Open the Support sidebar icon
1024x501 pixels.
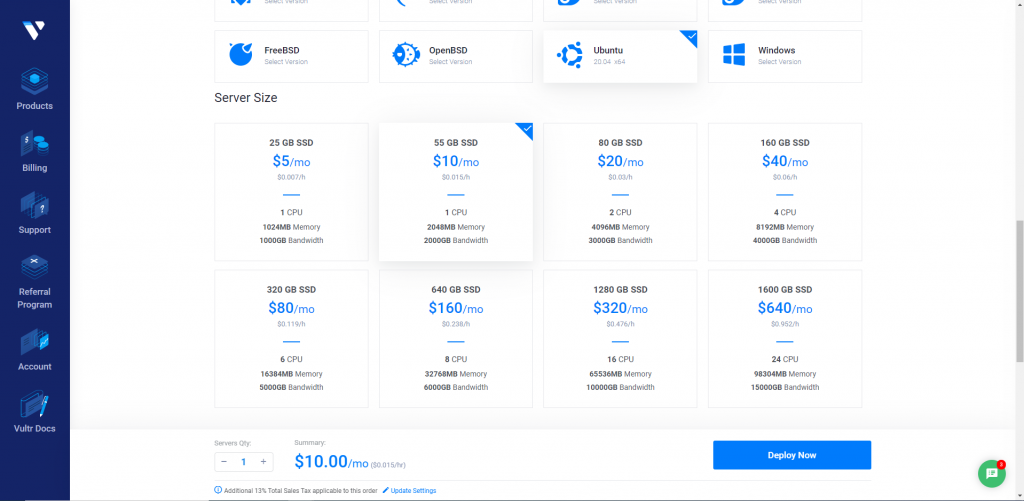[34, 206]
